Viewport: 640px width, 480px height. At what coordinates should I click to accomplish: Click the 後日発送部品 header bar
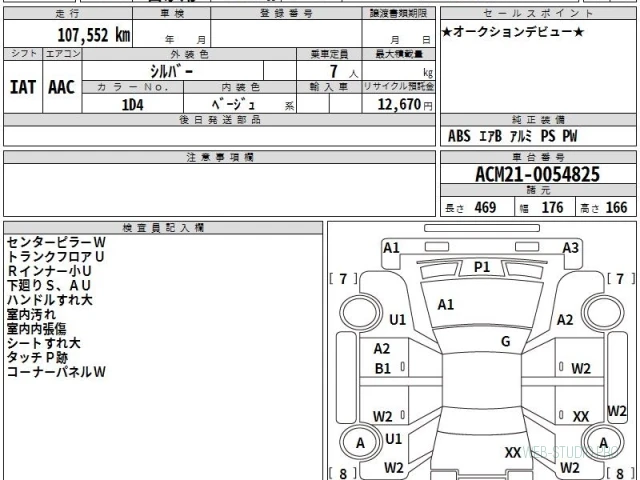[x=220, y=120]
